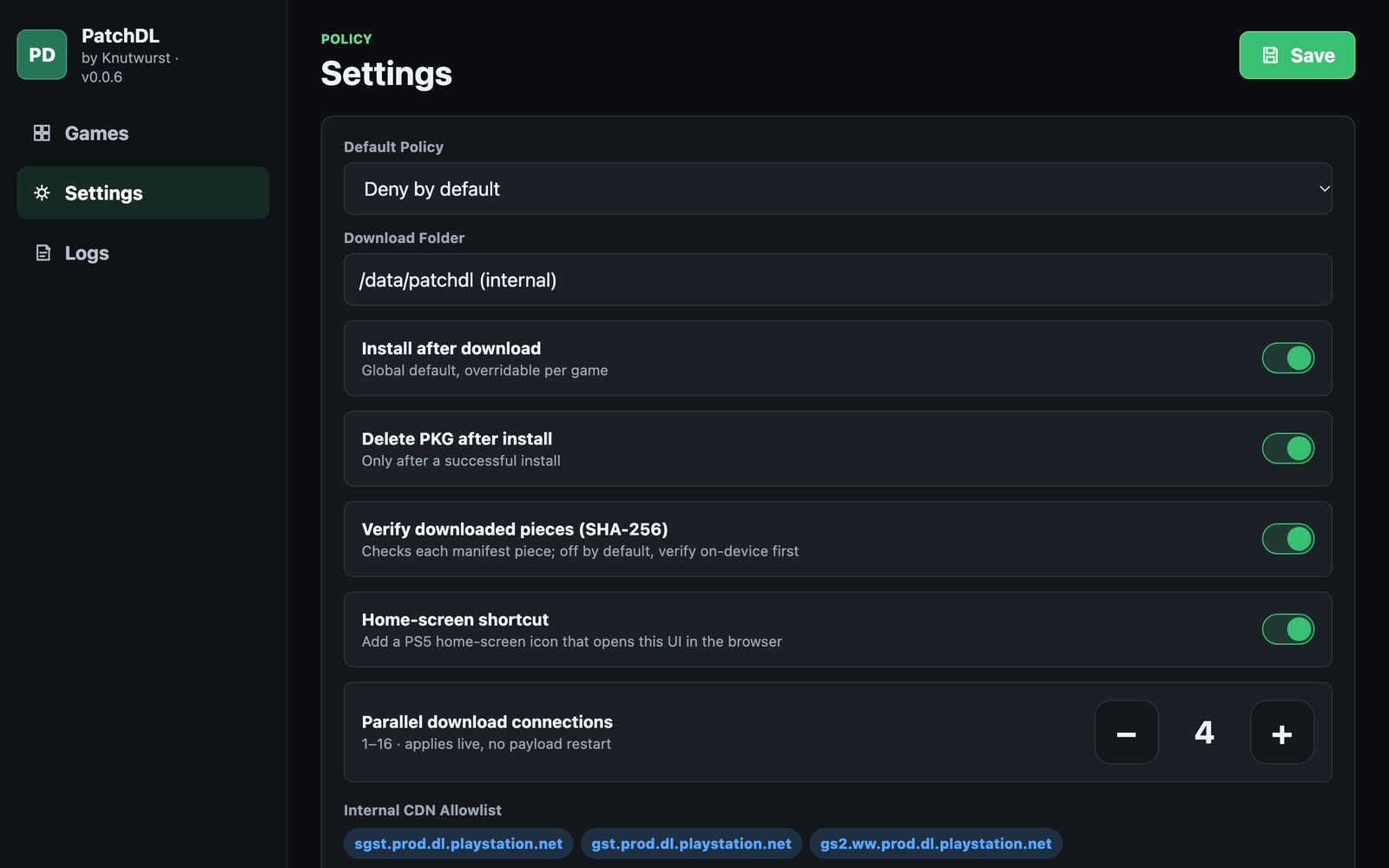Screen dimensions: 1389x868
Task: Disable Verify downloaded pieces SHA-256 switch
Action: (1287, 539)
